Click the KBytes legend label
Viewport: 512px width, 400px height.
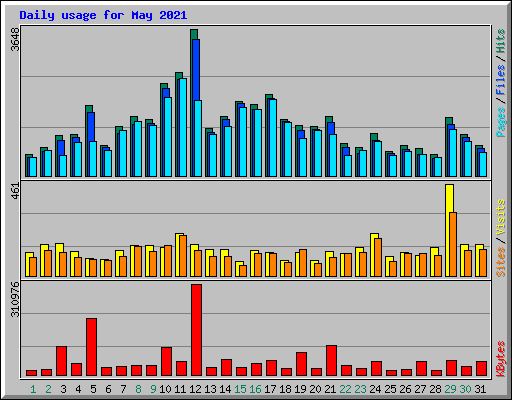tap(501, 359)
